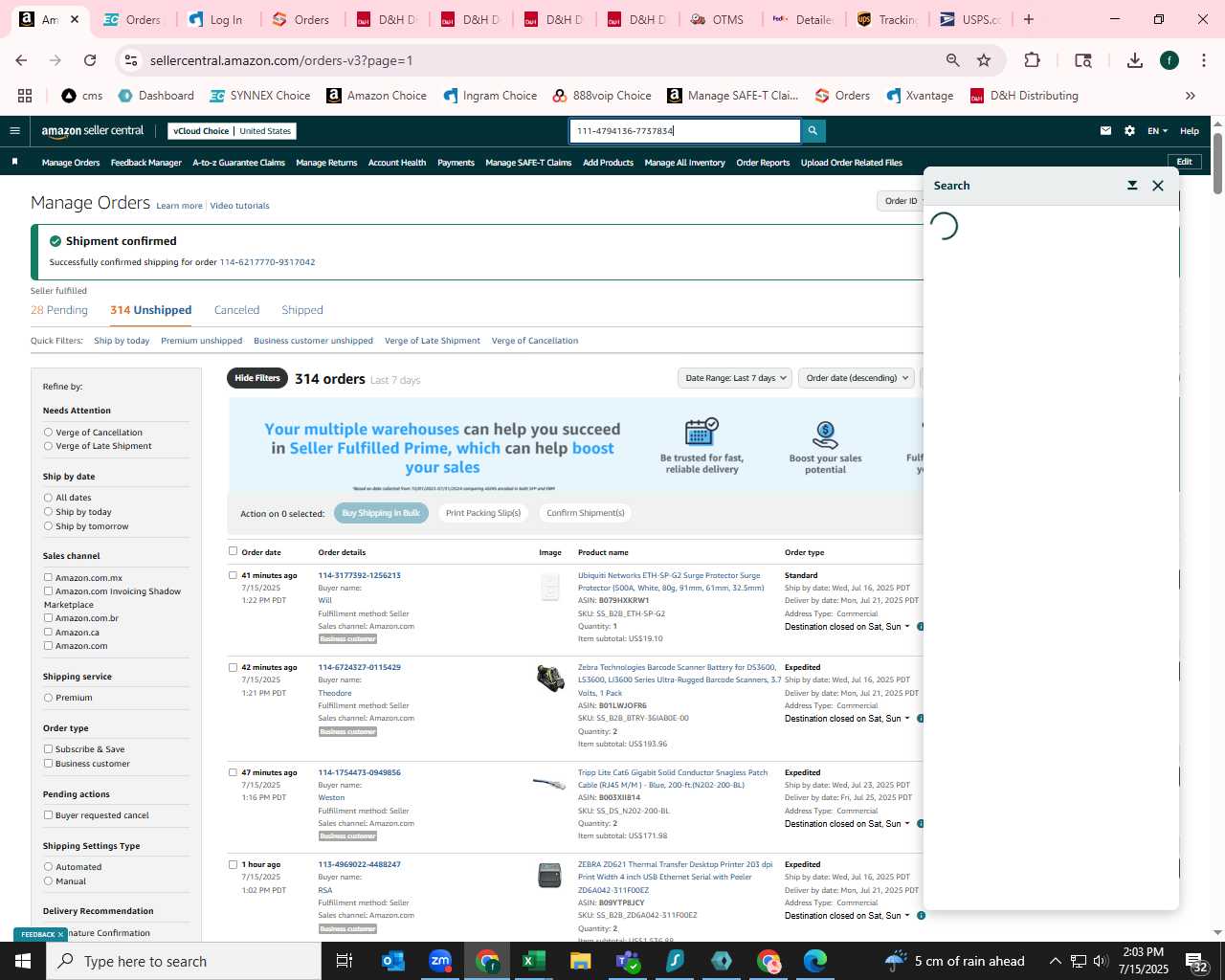1225x980 pixels.
Task: Click Print Packing Slip(s) button
Action: [x=483, y=513]
